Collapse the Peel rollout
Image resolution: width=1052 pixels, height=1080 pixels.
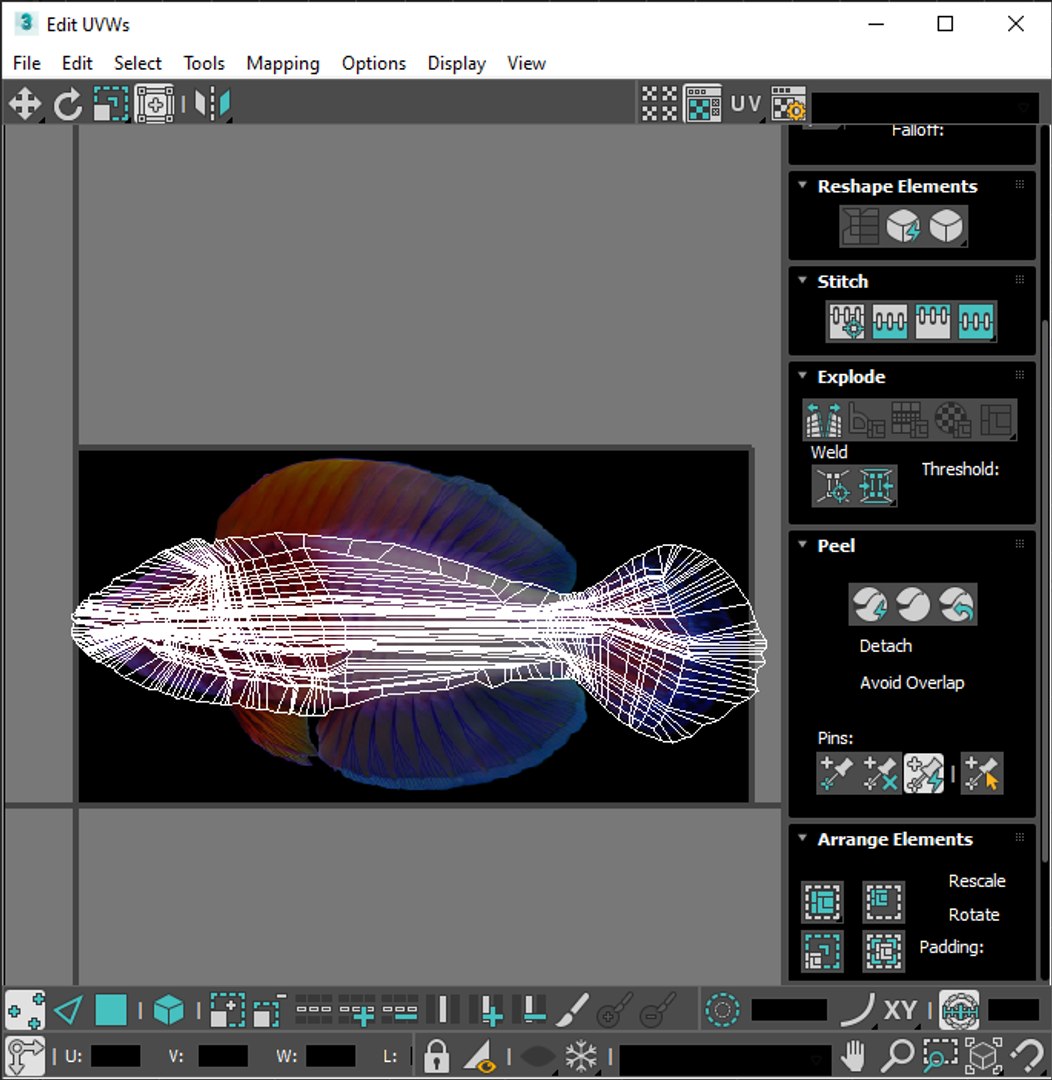pos(803,545)
